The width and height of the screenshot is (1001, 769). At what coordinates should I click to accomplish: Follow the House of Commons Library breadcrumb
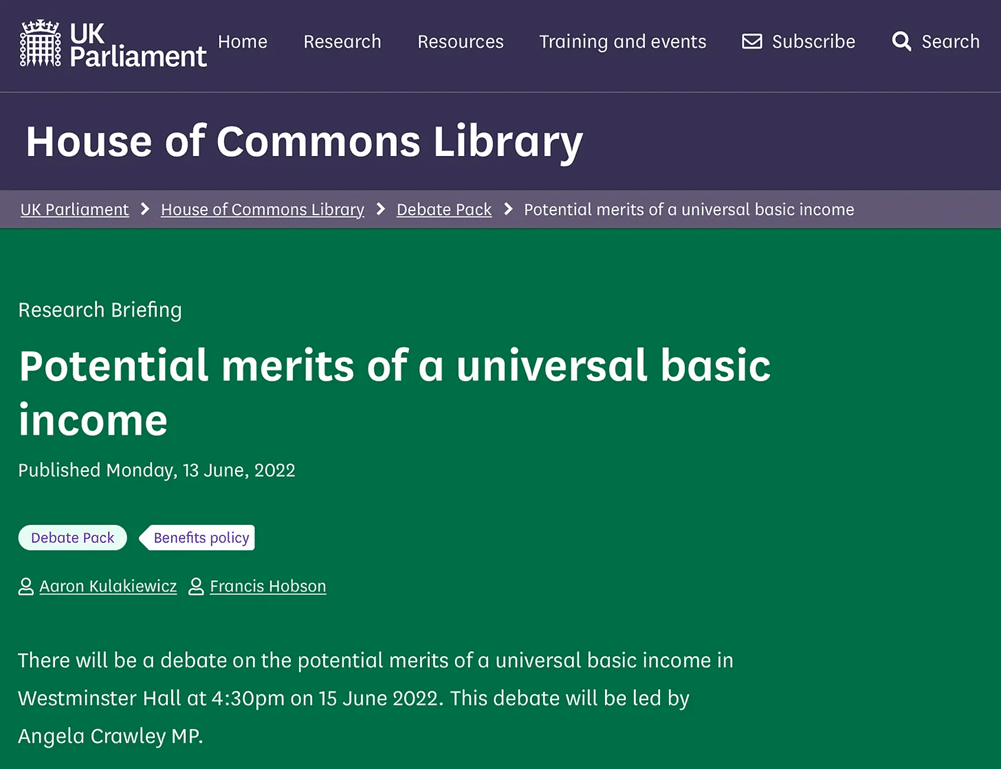click(262, 209)
